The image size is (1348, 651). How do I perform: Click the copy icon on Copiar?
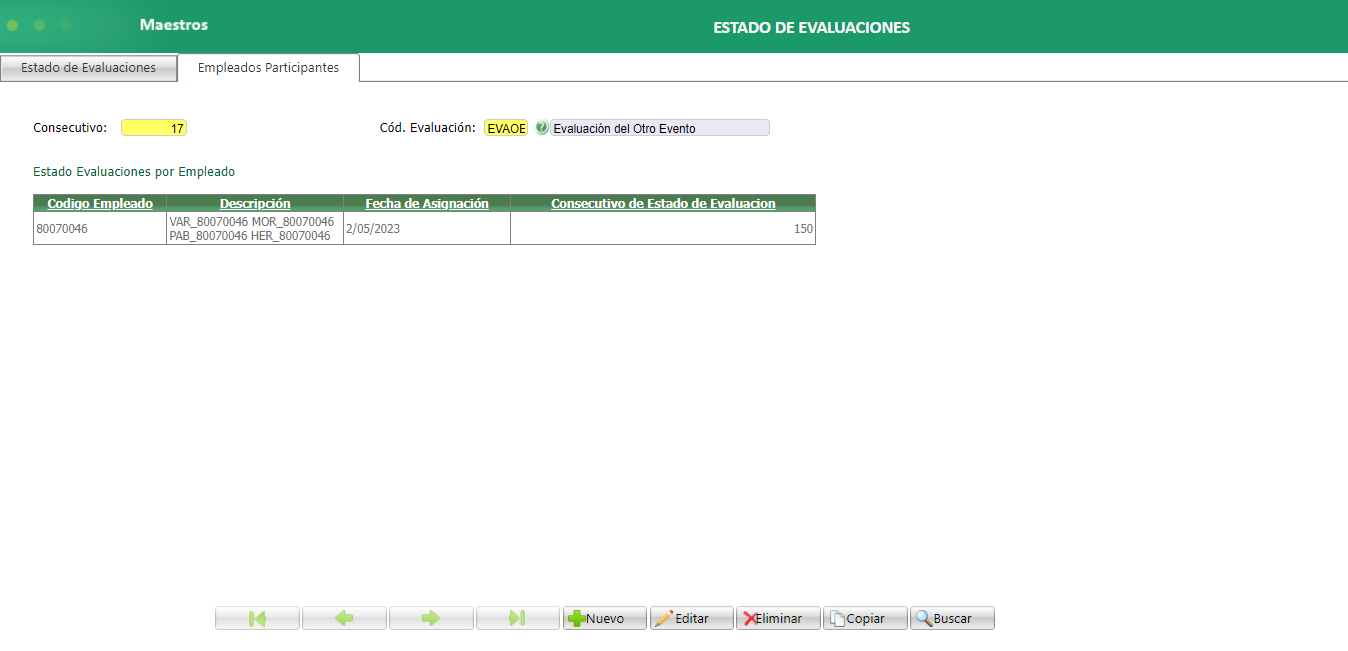pyautogui.click(x=838, y=617)
